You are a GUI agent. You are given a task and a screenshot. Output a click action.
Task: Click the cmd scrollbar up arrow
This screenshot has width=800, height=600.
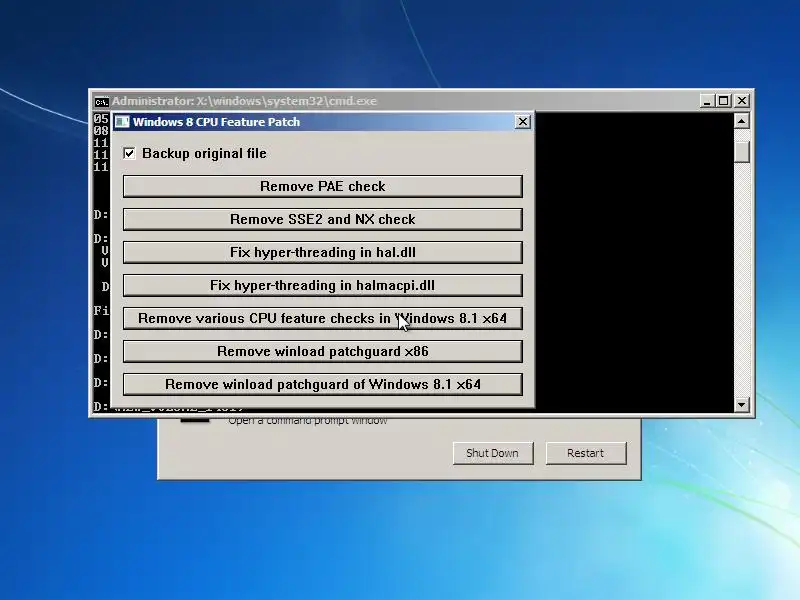(x=741, y=121)
